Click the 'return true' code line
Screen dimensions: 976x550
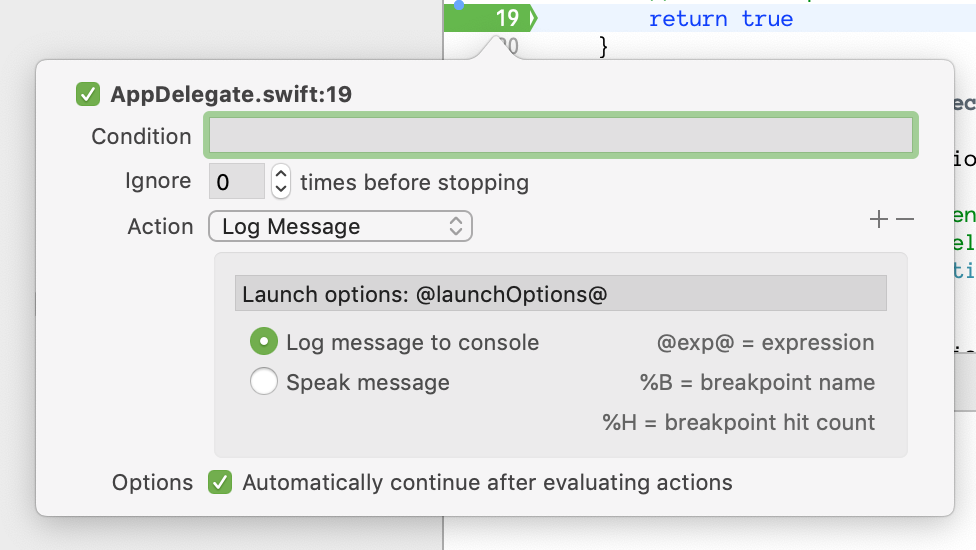[720, 18]
